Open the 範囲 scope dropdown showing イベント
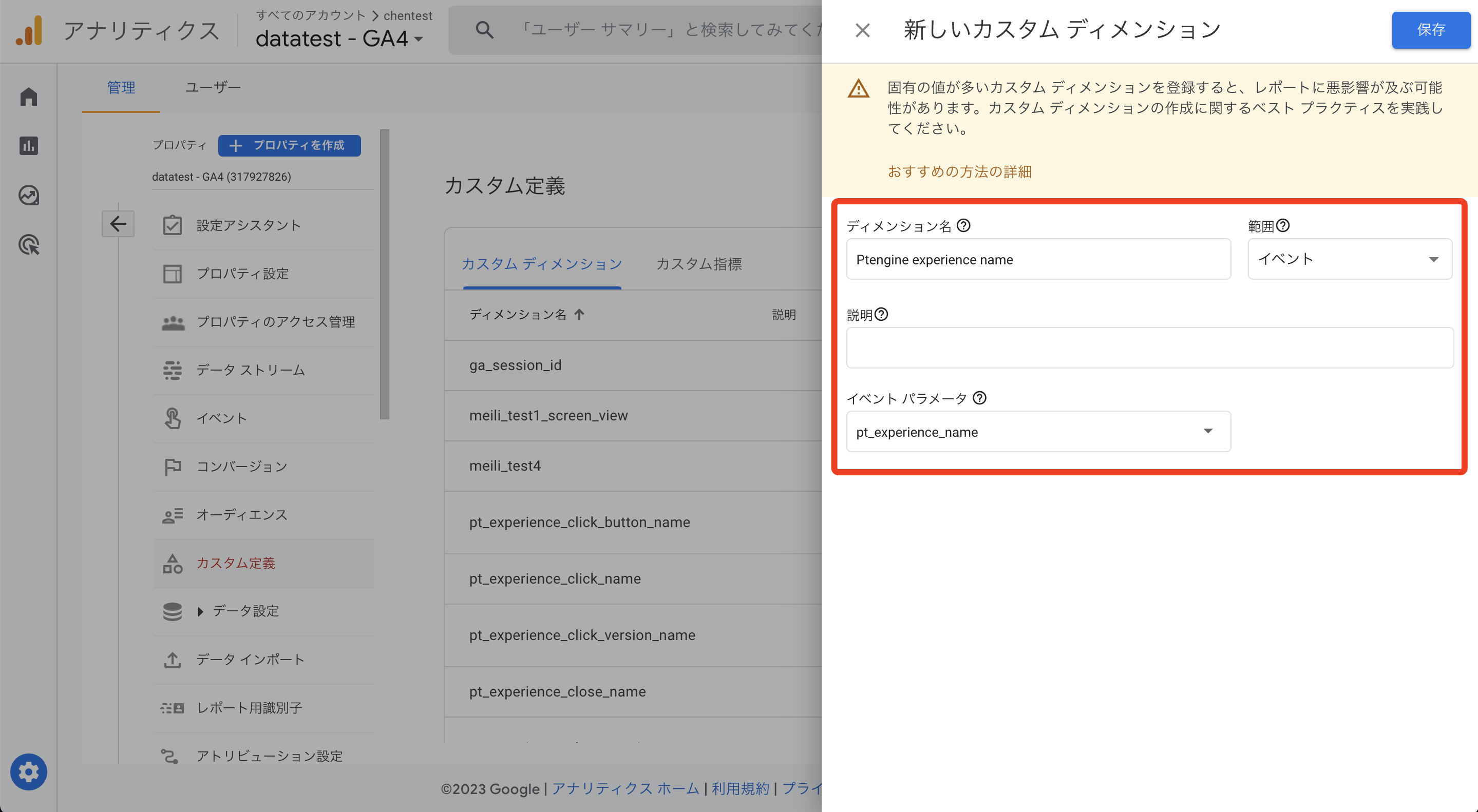 [1350, 259]
